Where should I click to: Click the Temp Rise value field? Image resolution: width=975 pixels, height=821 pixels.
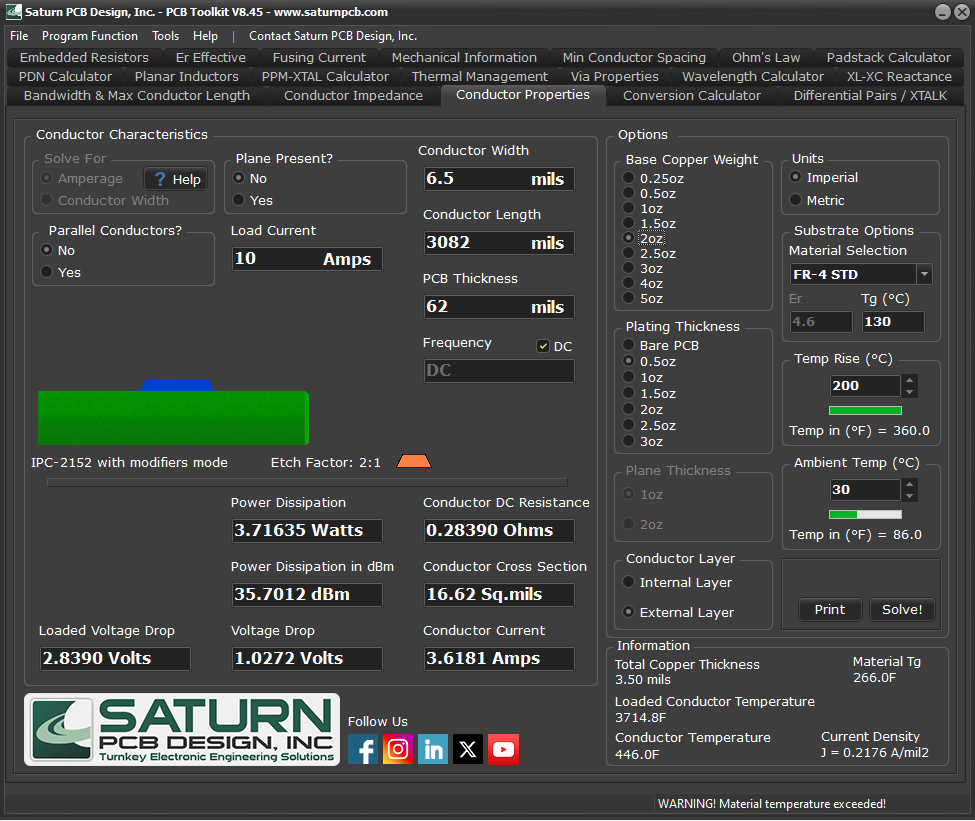pos(865,386)
